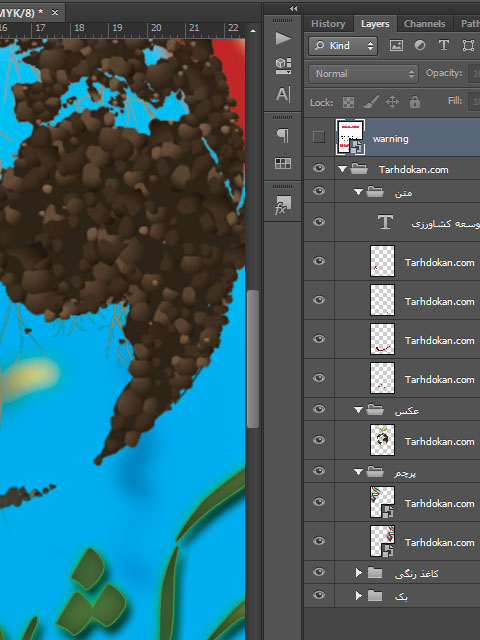
Task: Show the hidden warning layer
Action: click(319, 137)
